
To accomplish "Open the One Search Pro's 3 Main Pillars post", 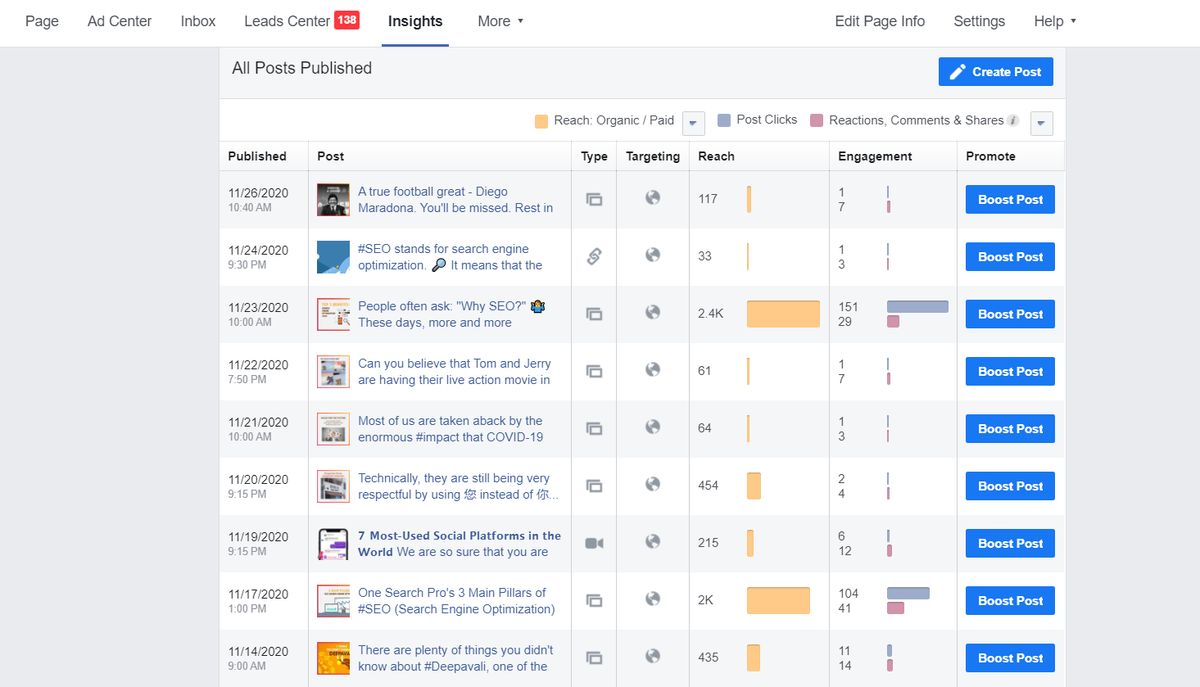I will [x=456, y=601].
